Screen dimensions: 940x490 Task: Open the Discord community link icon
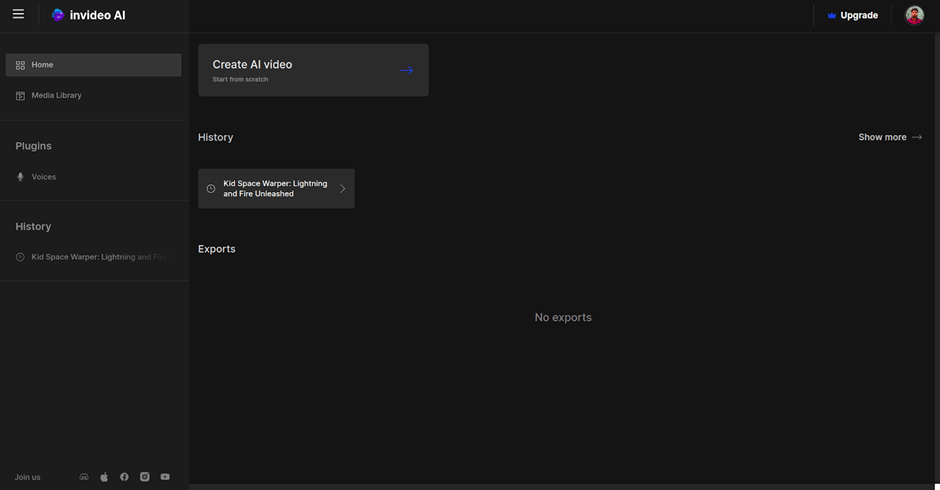tap(84, 477)
